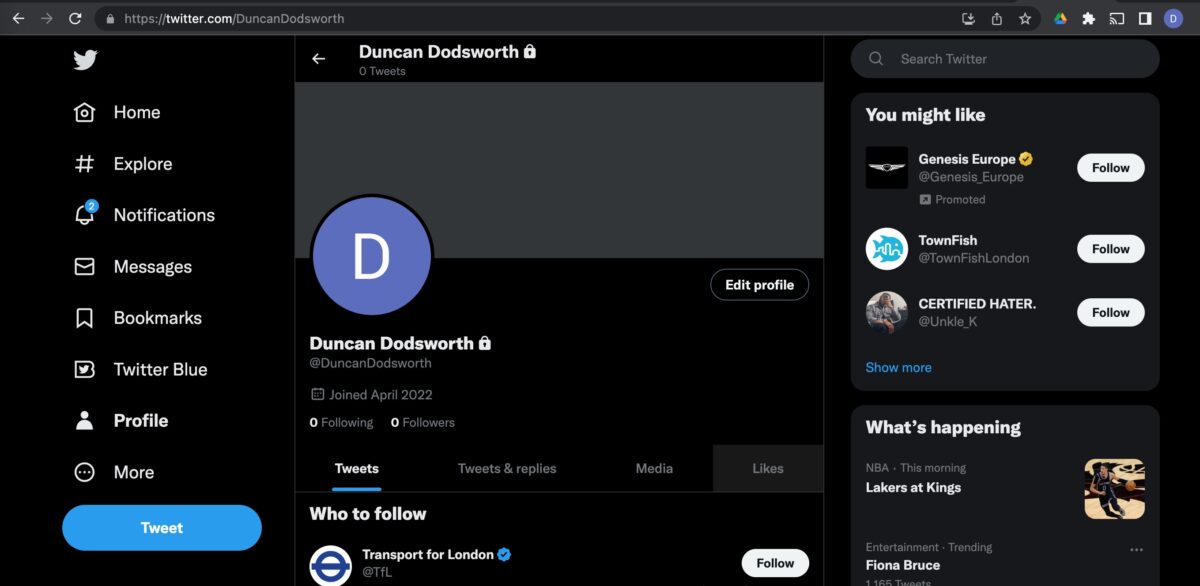Viewport: 1200px width, 586px height.
Task: Click the @Genesis_Europe handle
Action: click(x=971, y=177)
